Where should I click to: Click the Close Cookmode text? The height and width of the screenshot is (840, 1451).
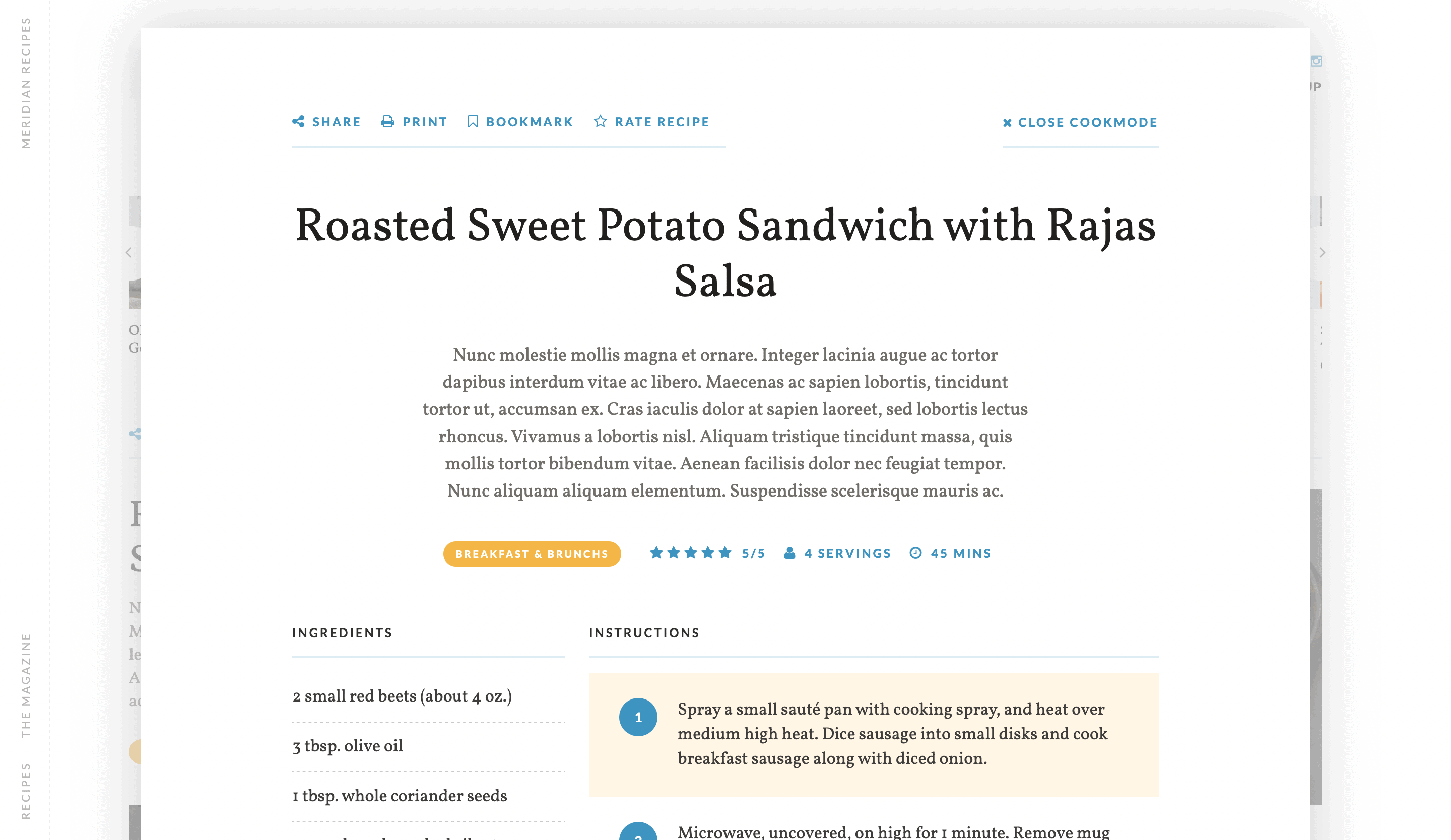click(1087, 122)
